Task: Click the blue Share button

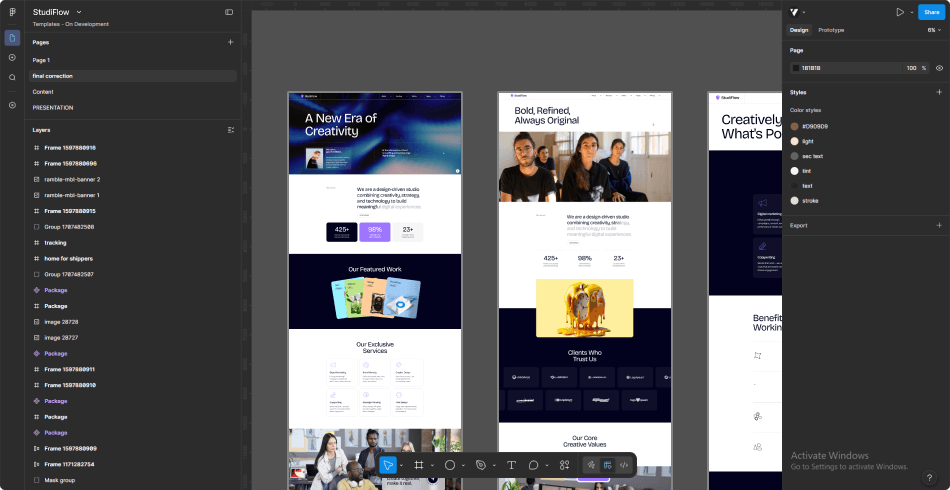Action: [x=931, y=12]
